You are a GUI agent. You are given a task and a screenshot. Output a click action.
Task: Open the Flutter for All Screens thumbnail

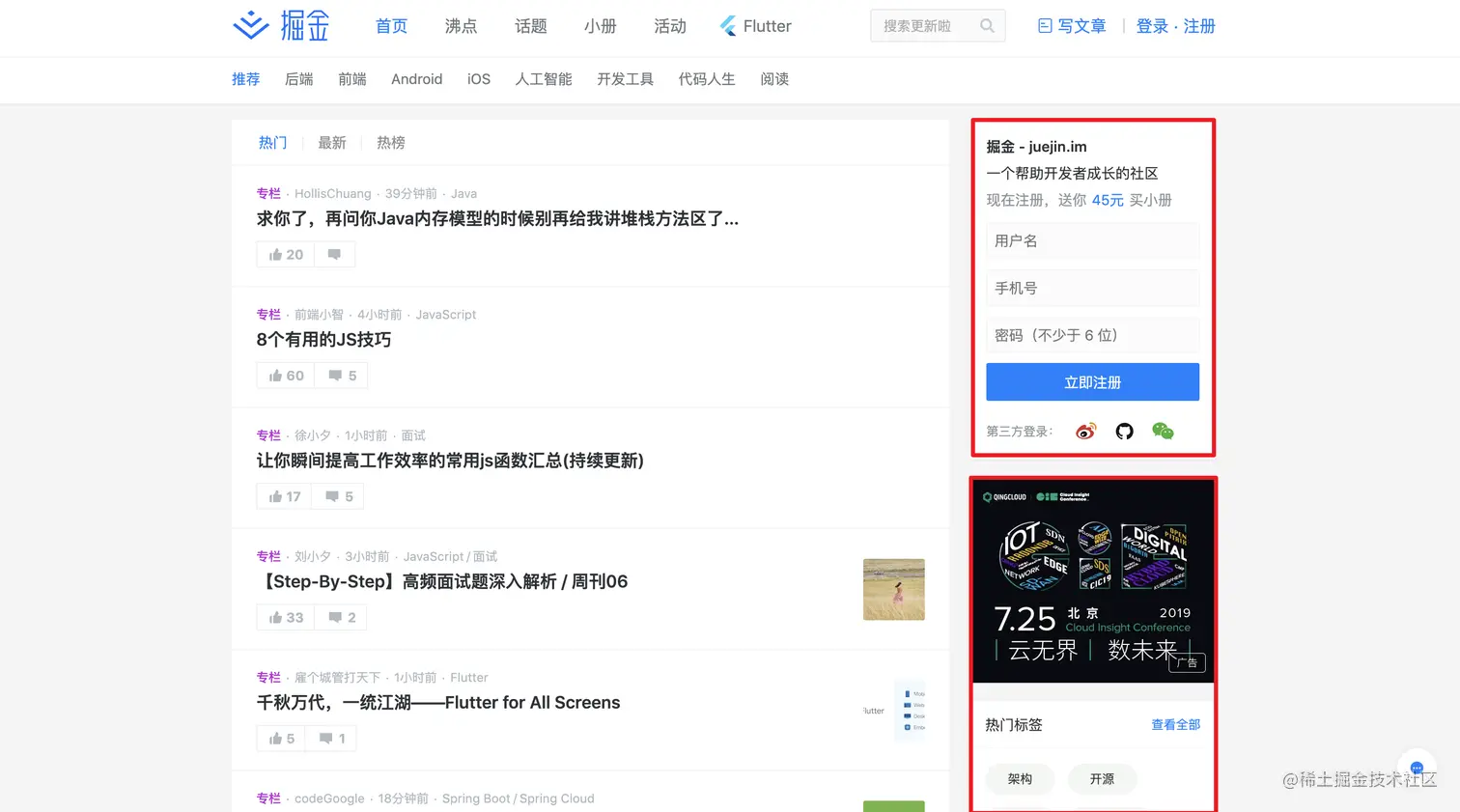[x=893, y=711]
